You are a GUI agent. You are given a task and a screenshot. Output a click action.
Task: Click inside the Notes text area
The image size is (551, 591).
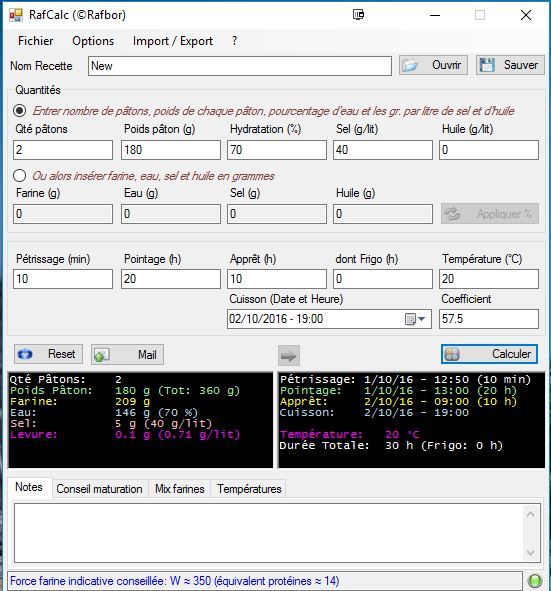click(x=268, y=533)
